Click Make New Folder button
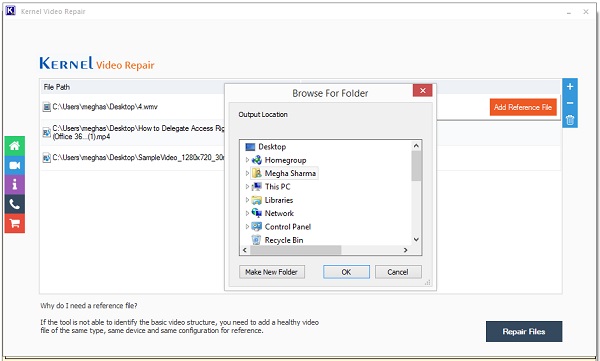Viewport: 600px width, 361px height. [272, 272]
